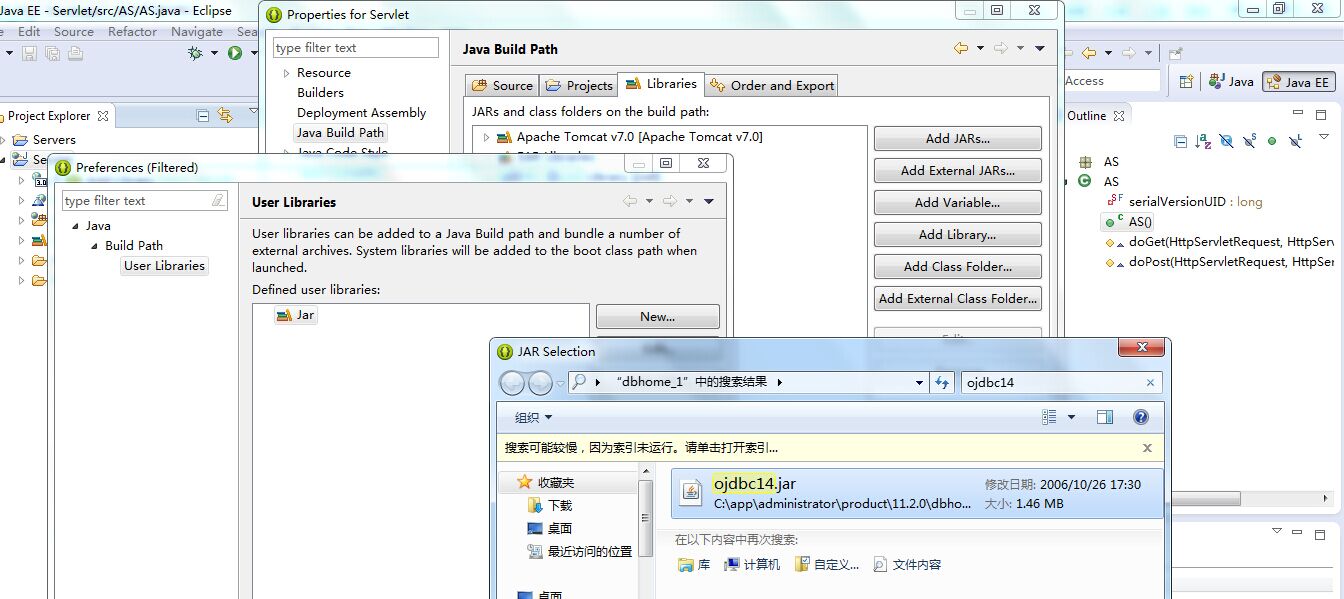Viewport: 1344px width, 599px height.
Task: Collapse all in Project Explorer
Action: coord(203,115)
